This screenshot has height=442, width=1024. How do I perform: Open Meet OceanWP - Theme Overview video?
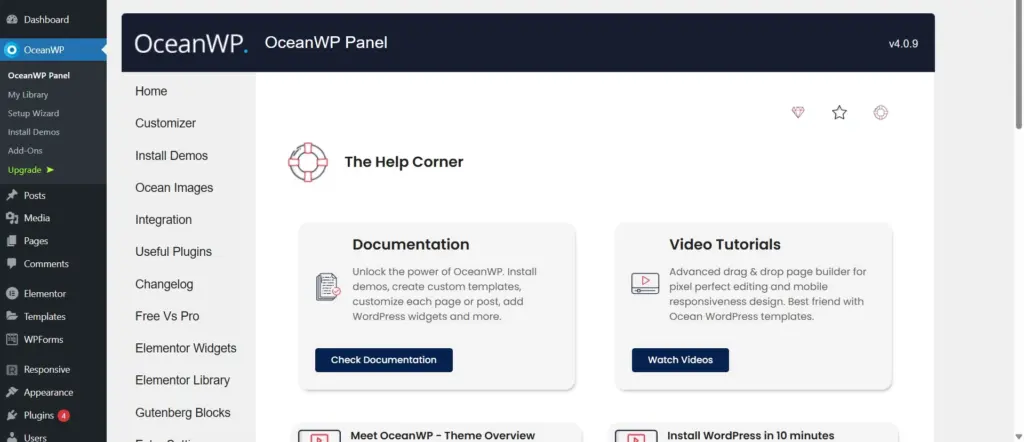coord(443,435)
